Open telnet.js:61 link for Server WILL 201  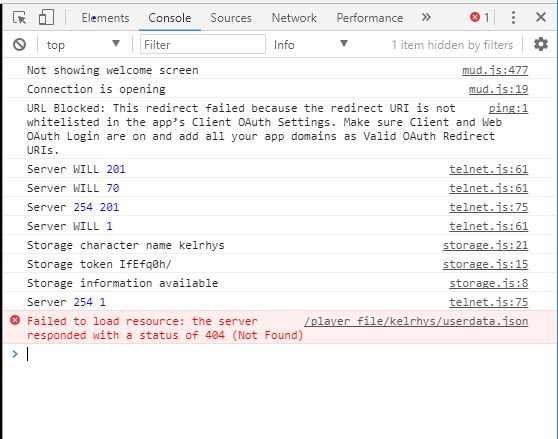pos(489,169)
